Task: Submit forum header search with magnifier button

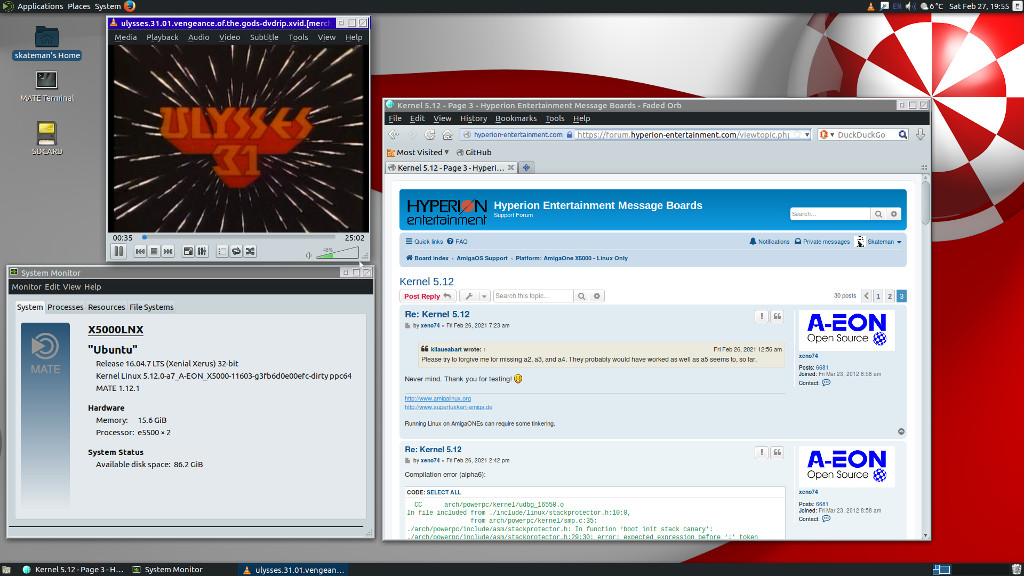Action: (878, 214)
